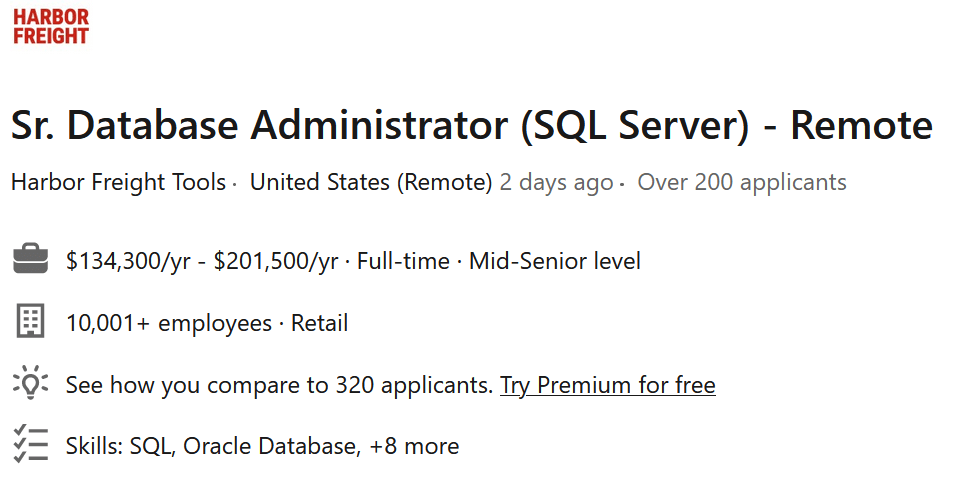Click "See how you compare to 320 applicants"
953x480 pixels.
pos(279,385)
